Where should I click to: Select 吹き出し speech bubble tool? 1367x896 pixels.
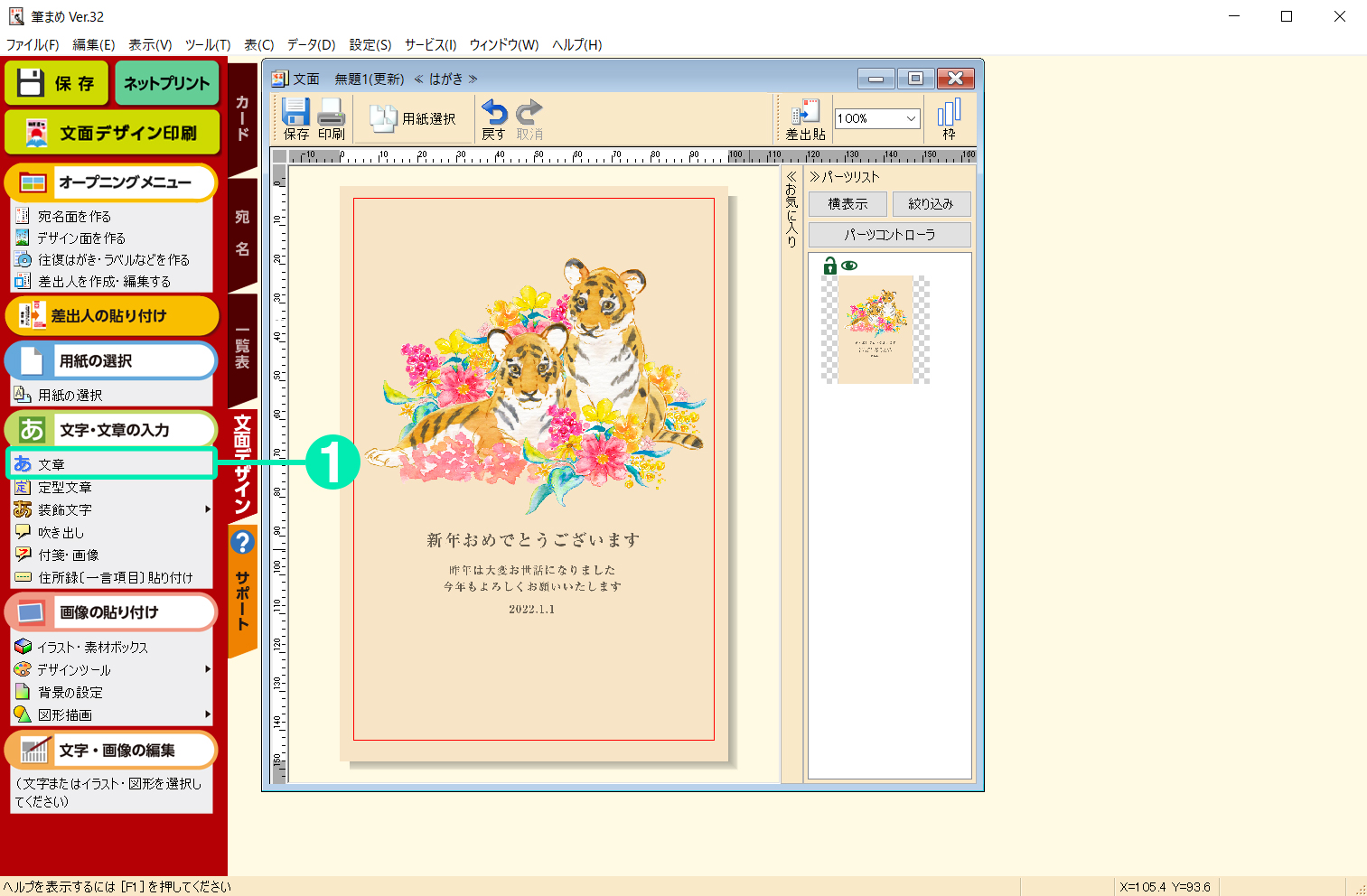coord(61,532)
